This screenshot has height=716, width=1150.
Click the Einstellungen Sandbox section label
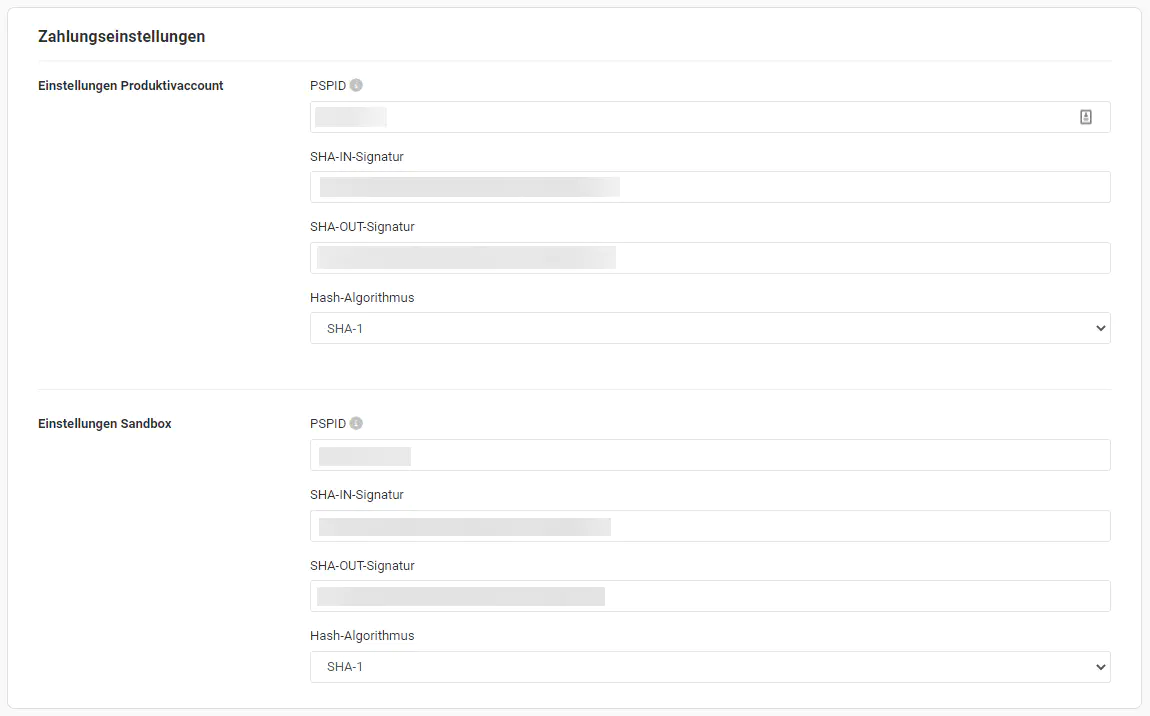104,424
